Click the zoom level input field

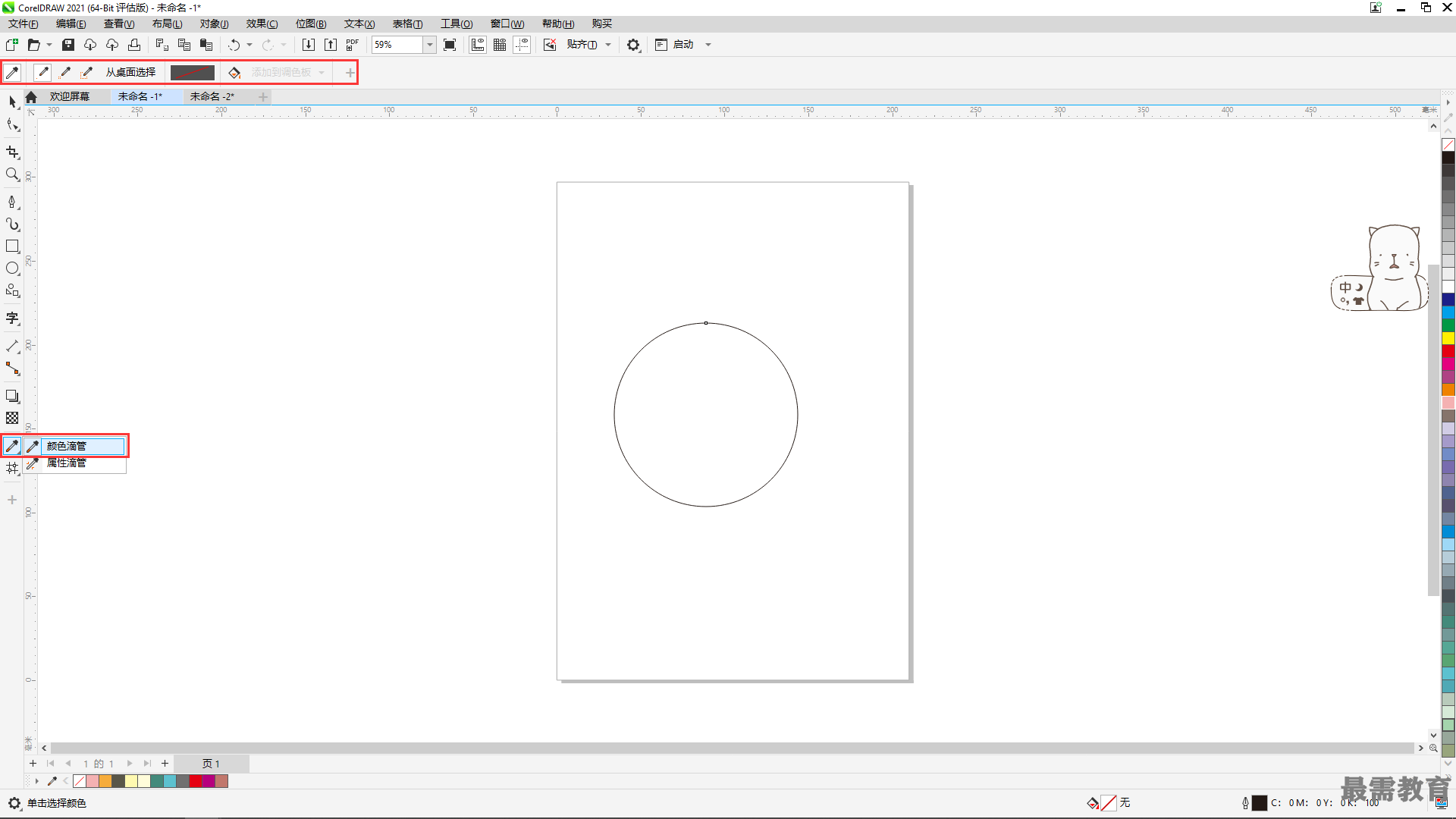pyautogui.click(x=397, y=45)
